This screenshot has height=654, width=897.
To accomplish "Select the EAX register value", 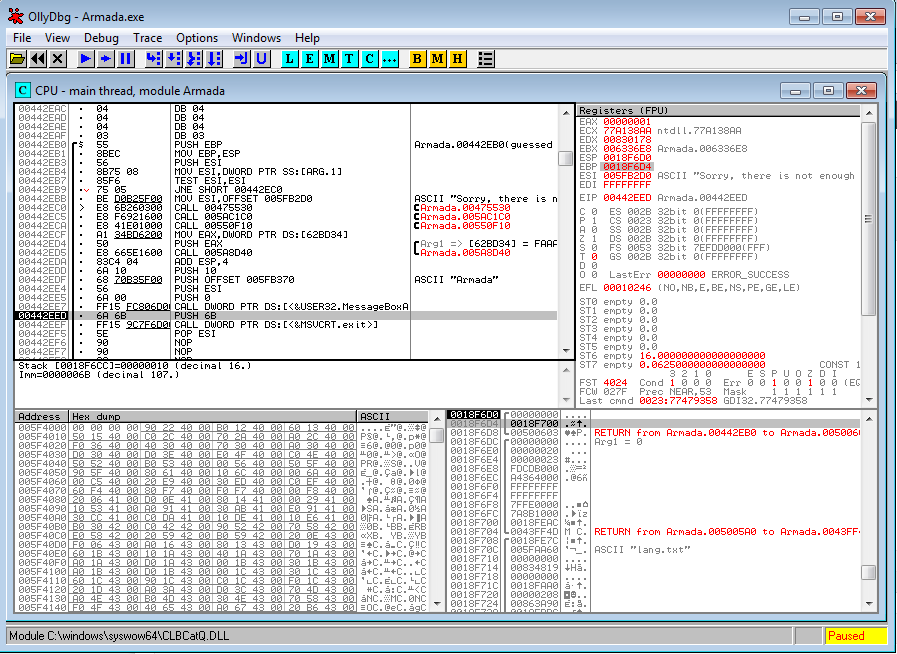I will [x=626, y=121].
